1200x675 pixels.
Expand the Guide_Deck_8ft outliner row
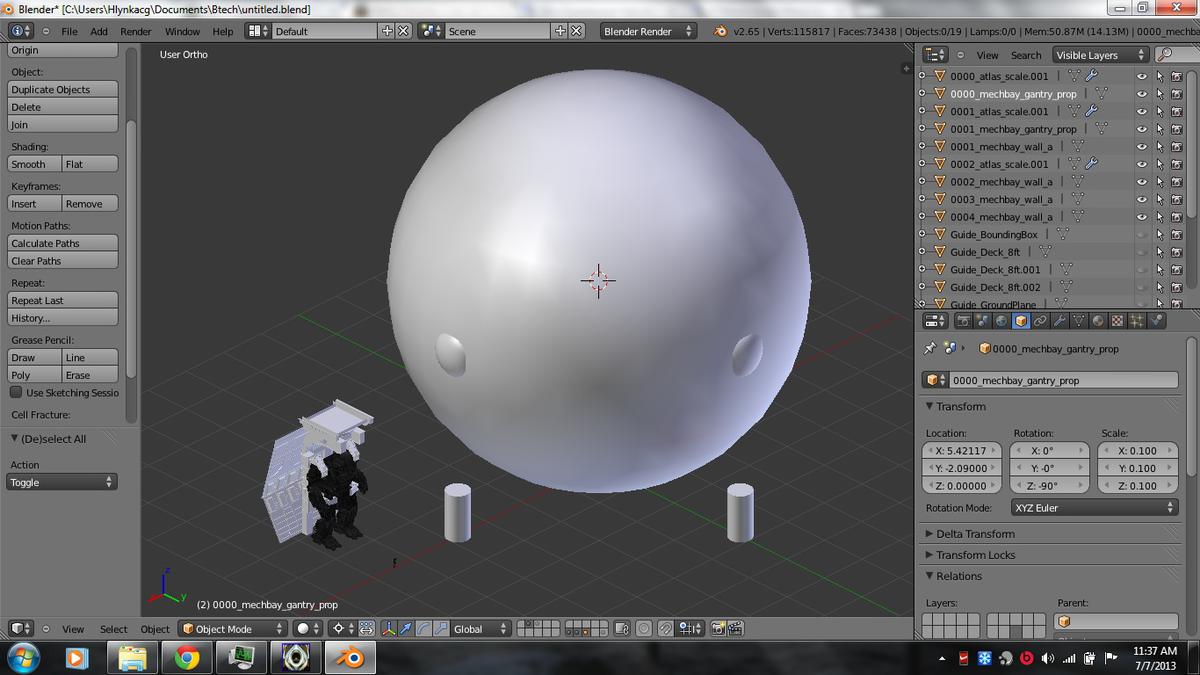(x=924, y=252)
